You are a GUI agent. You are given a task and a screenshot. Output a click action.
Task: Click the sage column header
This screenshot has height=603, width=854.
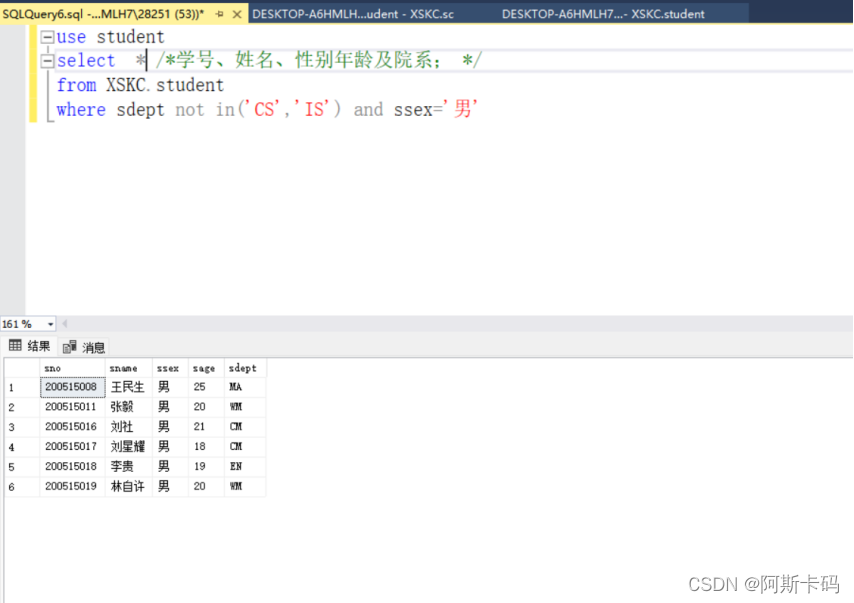(x=206, y=368)
